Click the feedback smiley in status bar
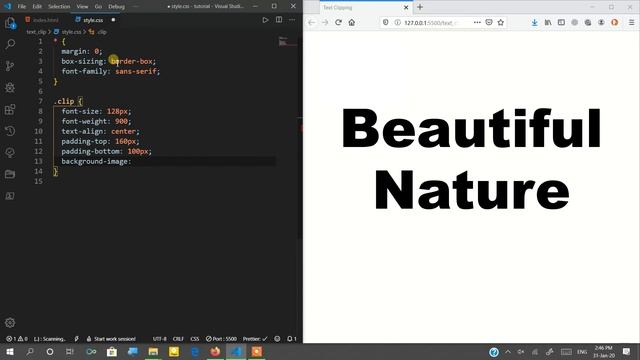This screenshot has width=640, height=360. (x=278, y=339)
